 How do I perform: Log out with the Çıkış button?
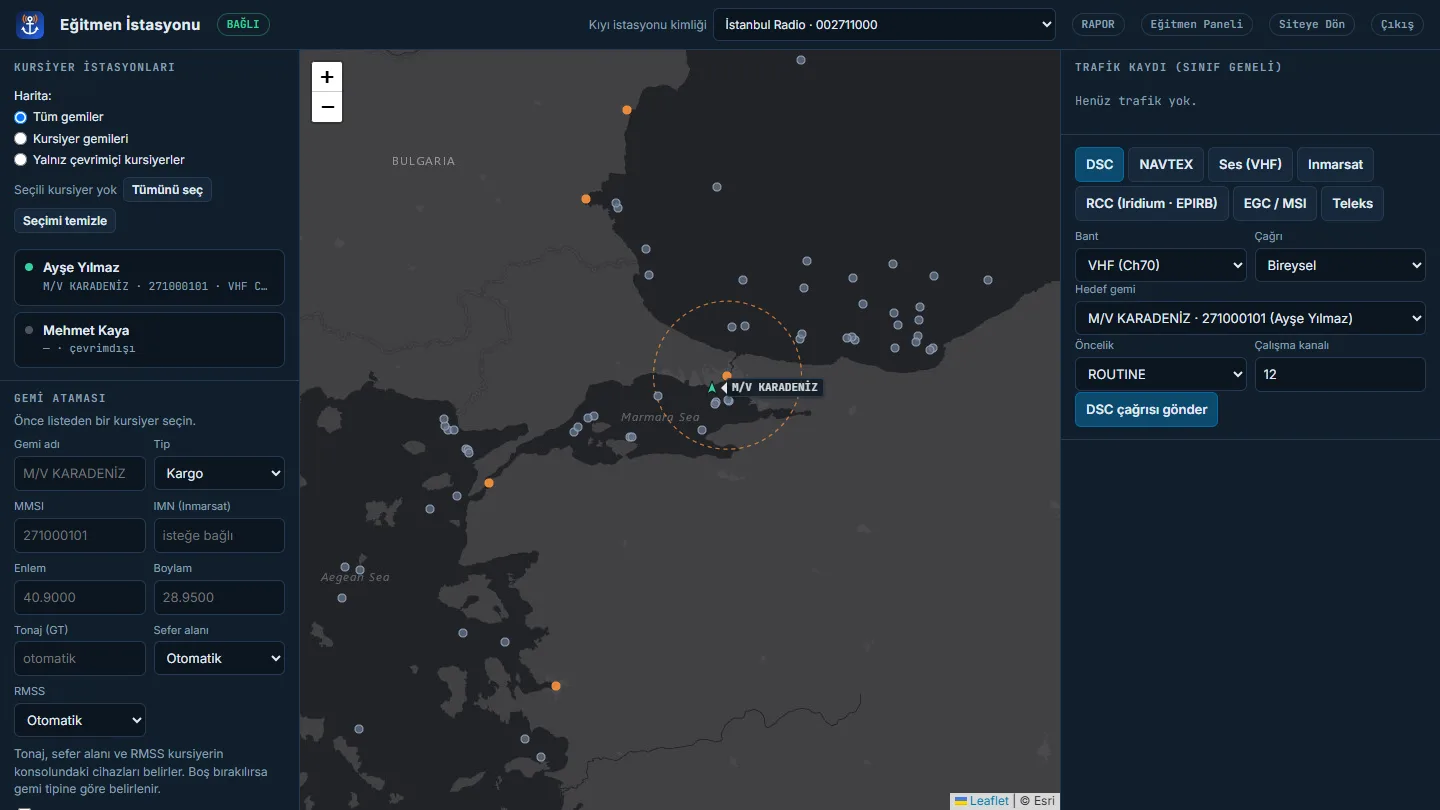1397,25
